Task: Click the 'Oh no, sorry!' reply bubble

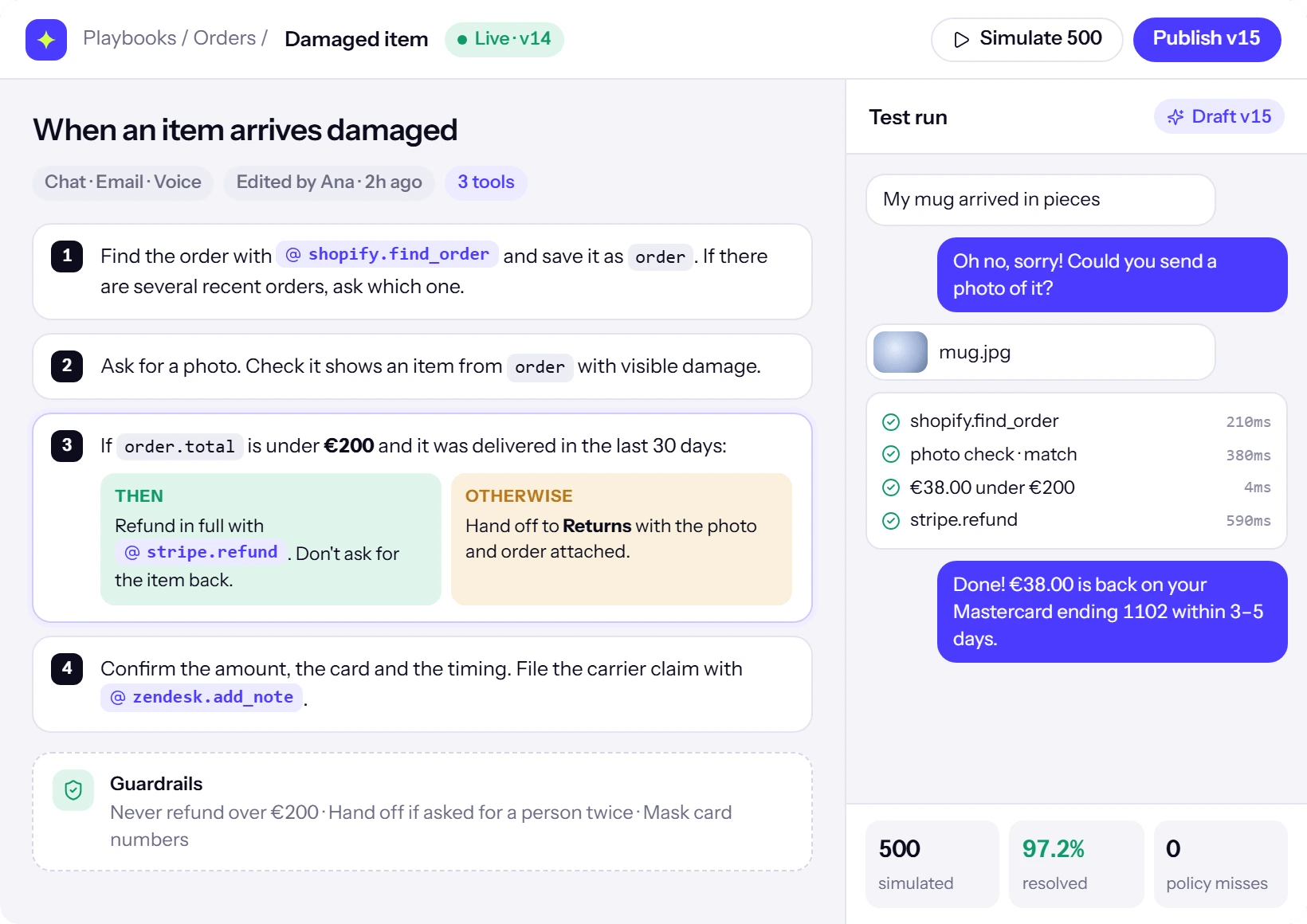Action: tap(1112, 275)
